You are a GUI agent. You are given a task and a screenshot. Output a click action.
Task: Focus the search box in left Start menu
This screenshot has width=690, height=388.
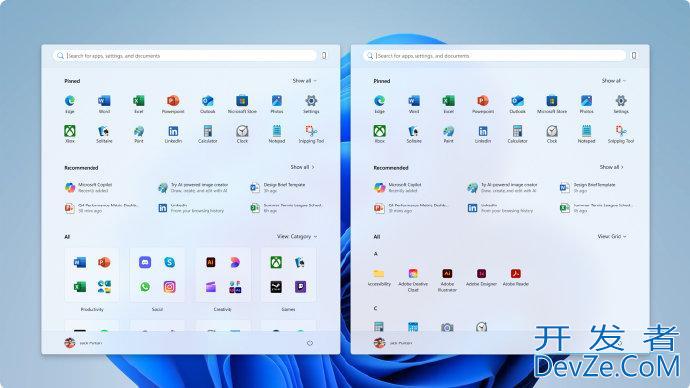coord(185,55)
